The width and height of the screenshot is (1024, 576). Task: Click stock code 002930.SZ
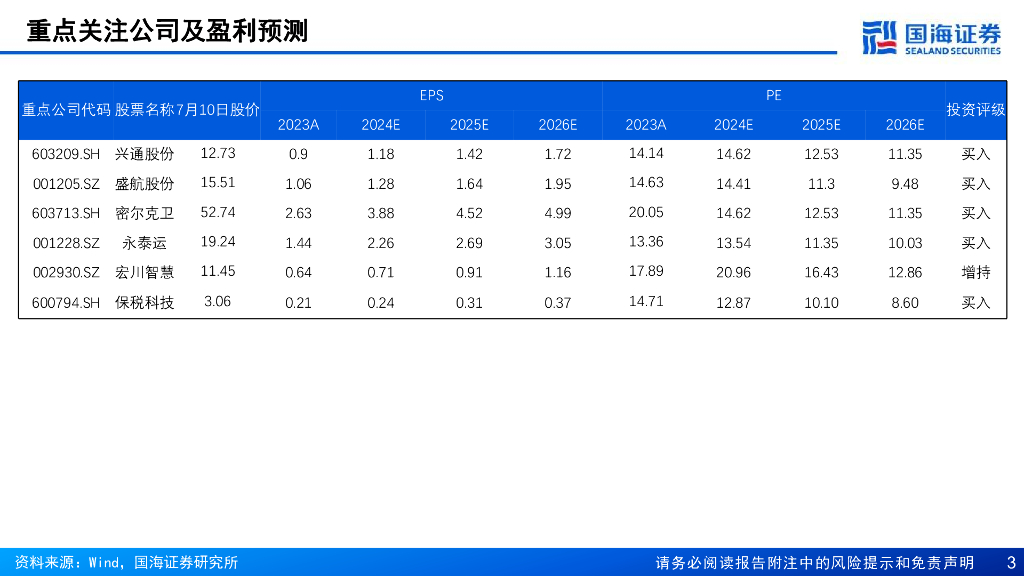coord(66,273)
